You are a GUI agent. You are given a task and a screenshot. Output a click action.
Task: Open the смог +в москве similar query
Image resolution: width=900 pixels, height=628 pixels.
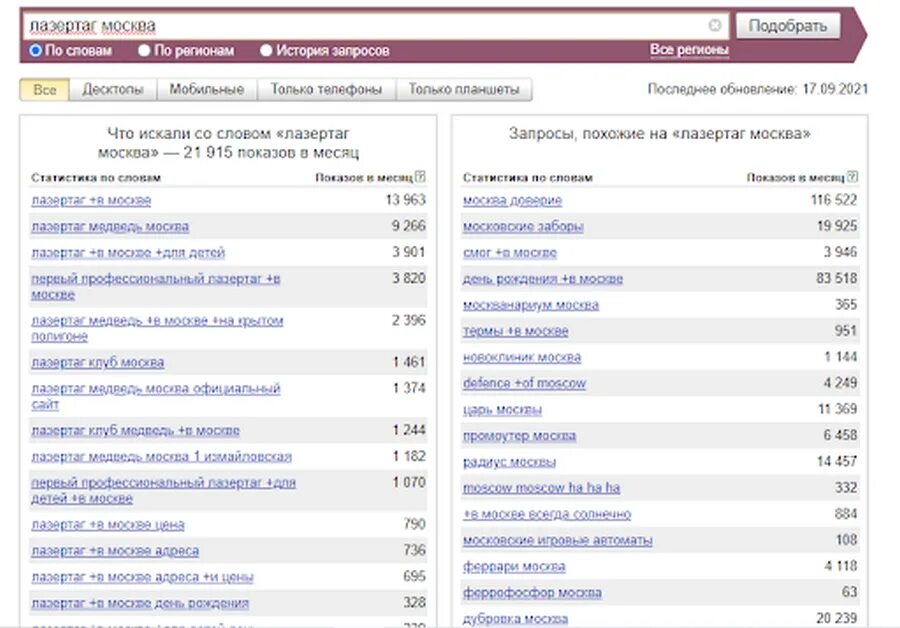[x=510, y=253]
